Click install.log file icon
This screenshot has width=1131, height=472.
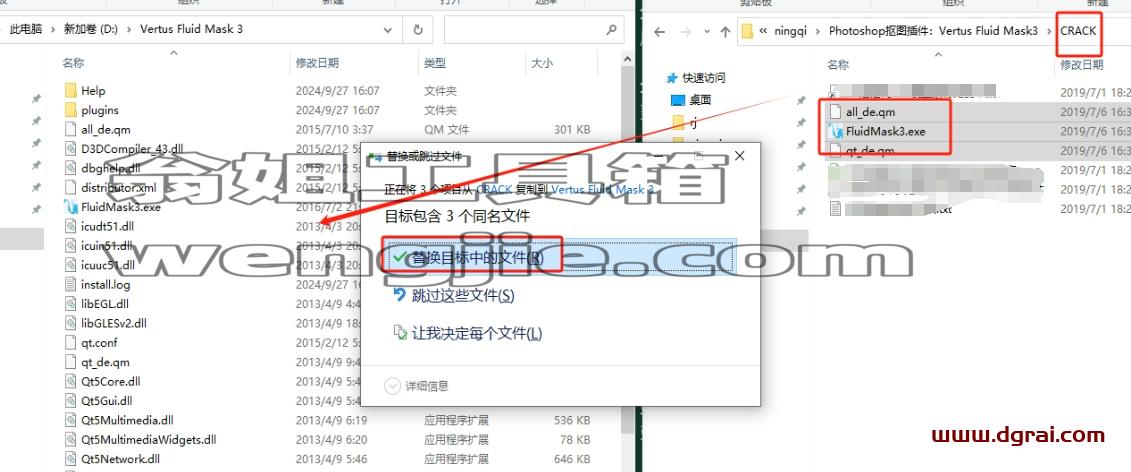tap(70, 284)
